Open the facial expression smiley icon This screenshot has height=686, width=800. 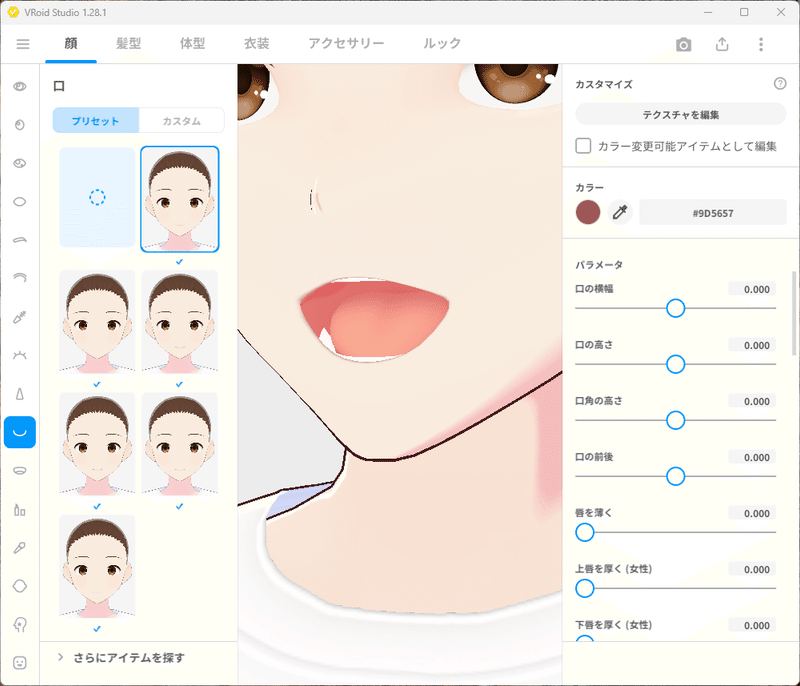pyautogui.click(x=20, y=663)
